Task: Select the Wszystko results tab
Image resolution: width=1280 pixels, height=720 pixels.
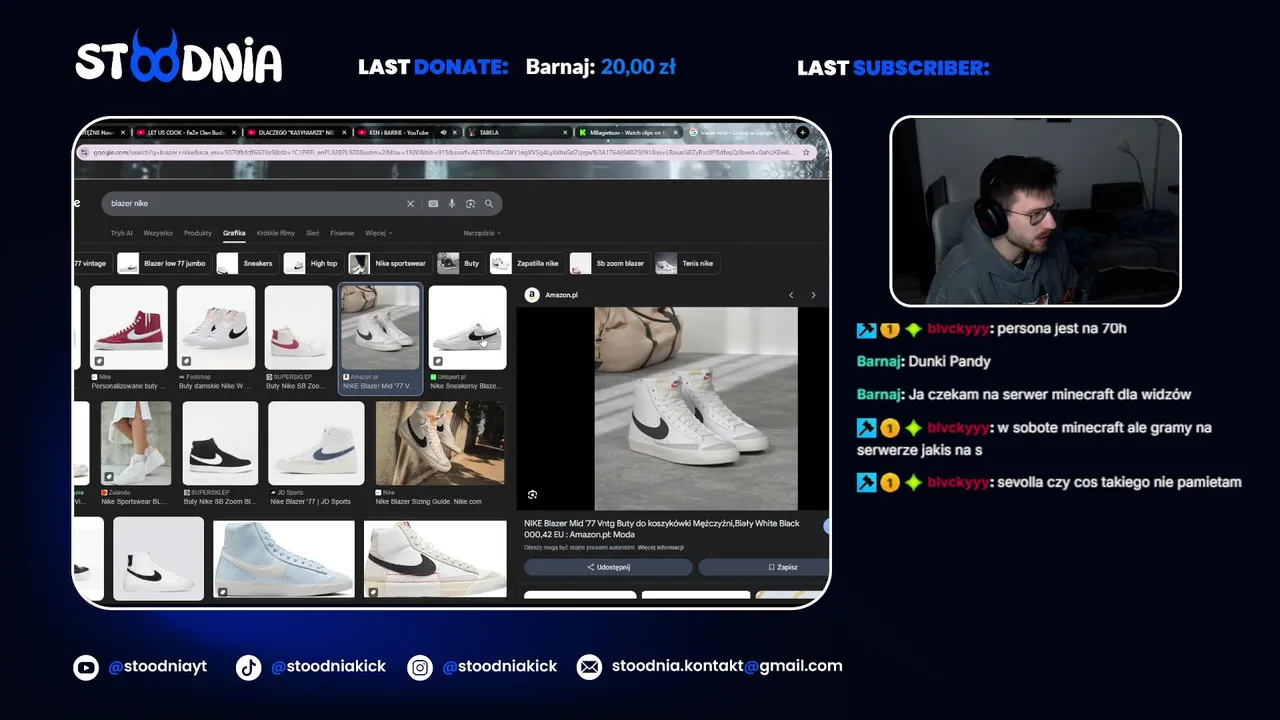Action: (158, 233)
